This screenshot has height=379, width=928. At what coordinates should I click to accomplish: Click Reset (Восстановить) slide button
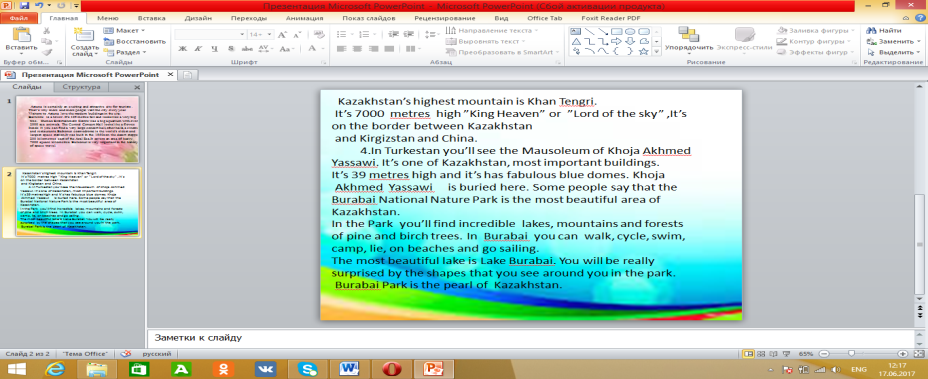click(135, 41)
